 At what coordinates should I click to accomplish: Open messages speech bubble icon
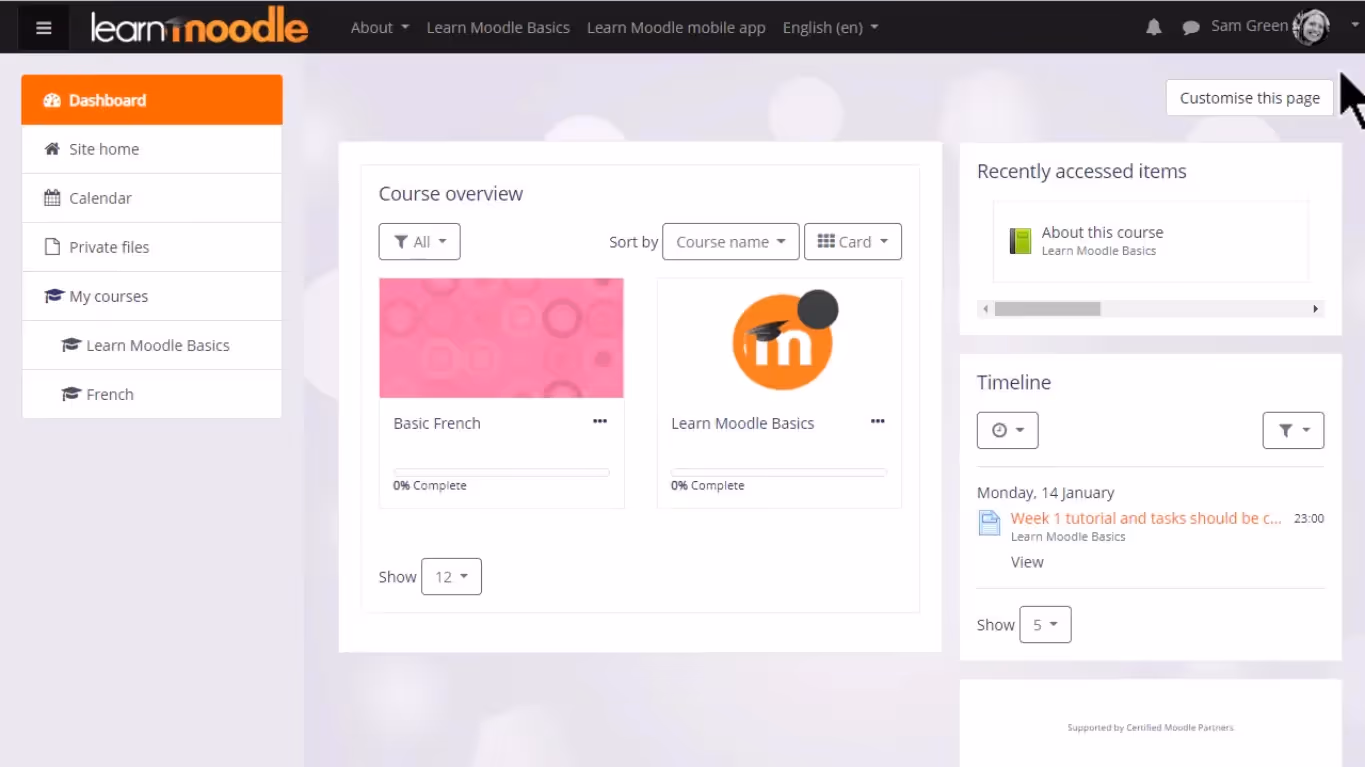[1190, 28]
